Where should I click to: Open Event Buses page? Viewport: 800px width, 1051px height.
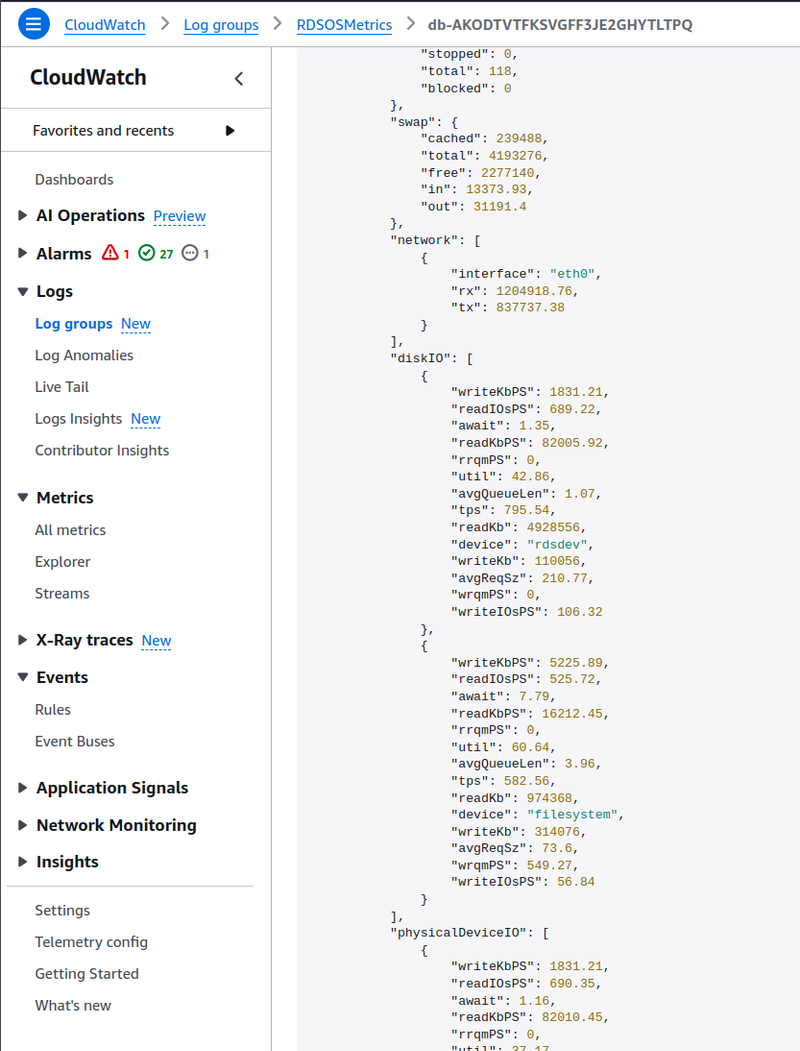[x=75, y=741]
